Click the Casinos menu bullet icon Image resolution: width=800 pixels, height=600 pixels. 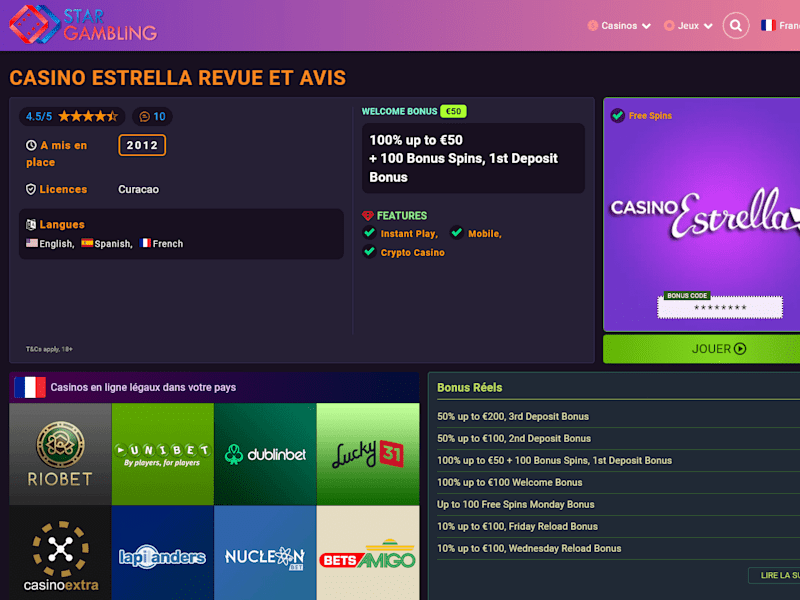pyautogui.click(x=593, y=26)
